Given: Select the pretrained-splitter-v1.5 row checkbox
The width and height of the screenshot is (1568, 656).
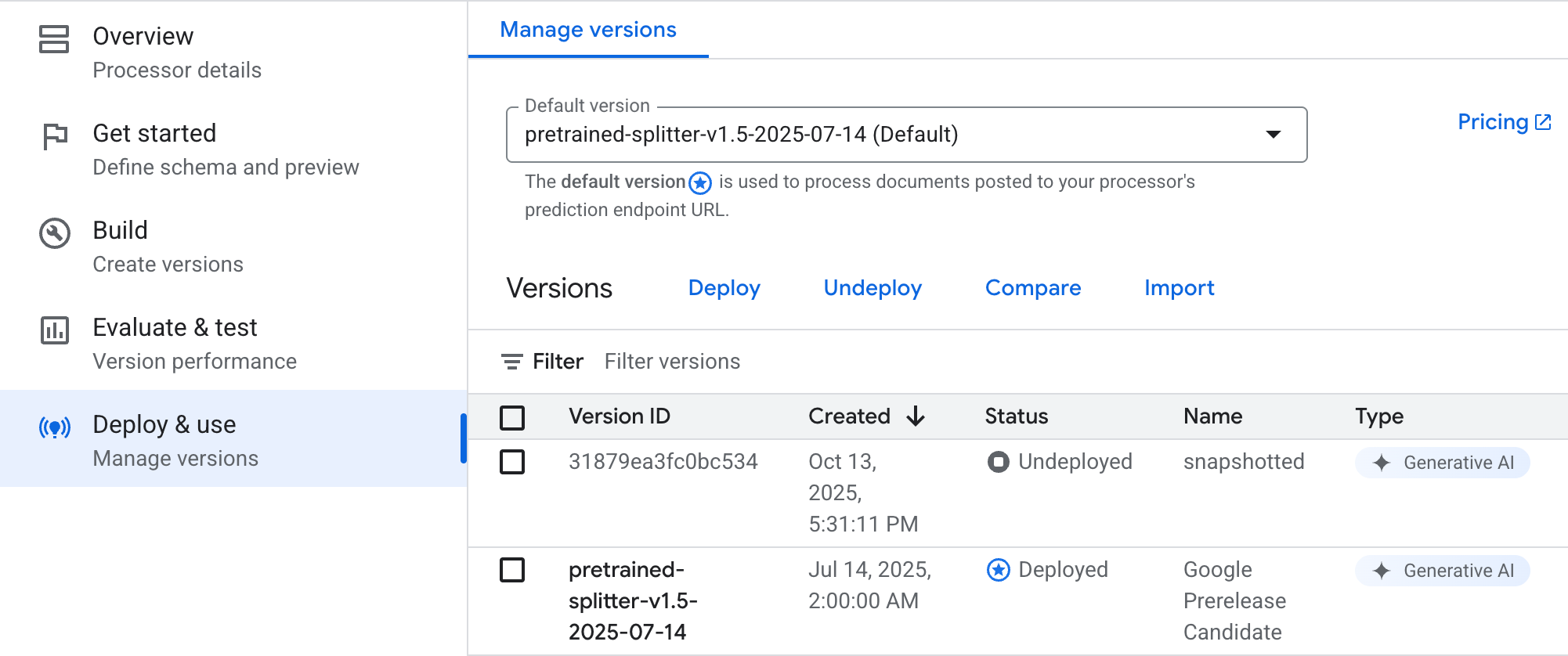Looking at the screenshot, I should click(512, 570).
